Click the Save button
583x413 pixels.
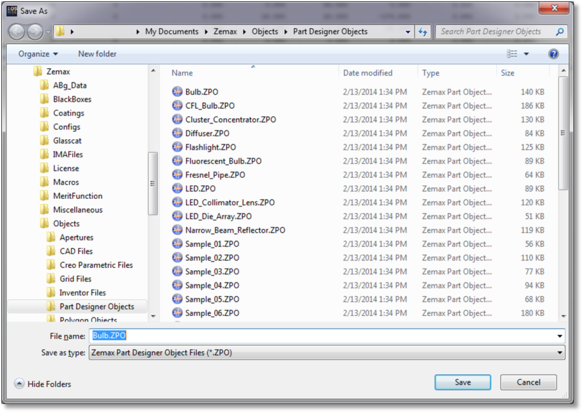463,382
